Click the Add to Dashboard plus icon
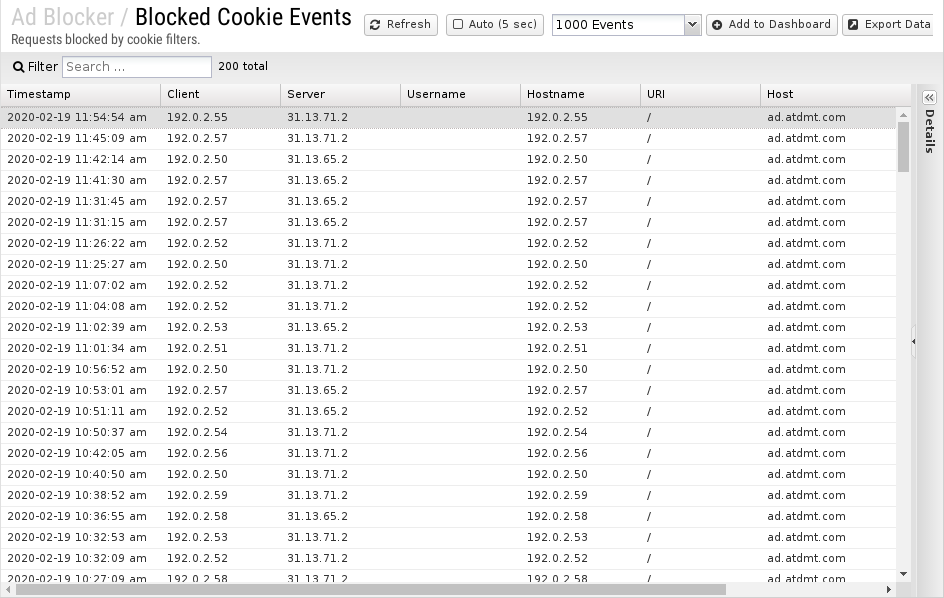This screenshot has width=944, height=598. tap(717, 25)
